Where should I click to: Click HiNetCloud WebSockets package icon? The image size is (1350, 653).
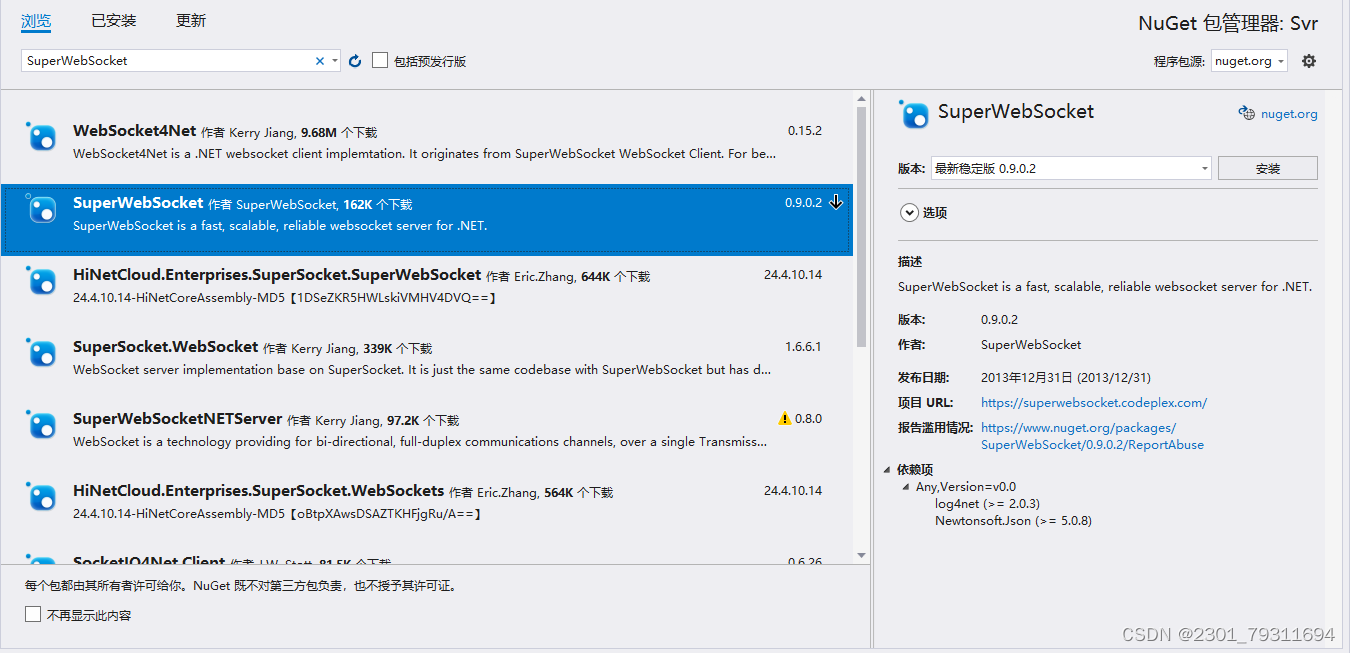tap(42, 497)
